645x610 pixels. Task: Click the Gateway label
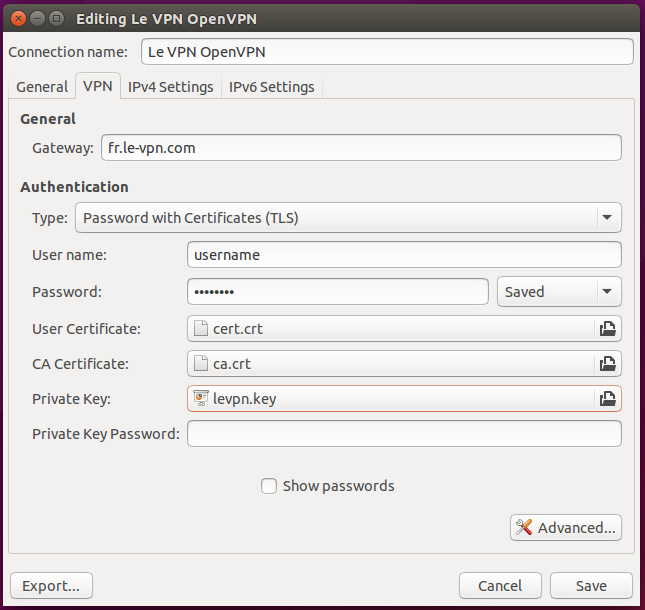pos(63,148)
